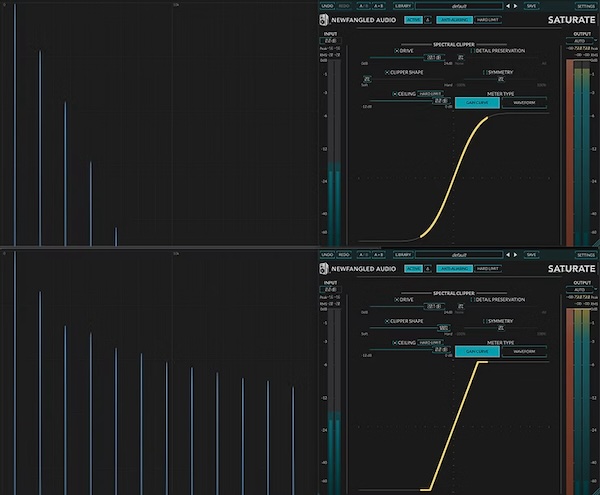This screenshot has height=495, width=600.
Task: Click the Detail Preservation slider handle in upper plugin
Action: point(461,58)
